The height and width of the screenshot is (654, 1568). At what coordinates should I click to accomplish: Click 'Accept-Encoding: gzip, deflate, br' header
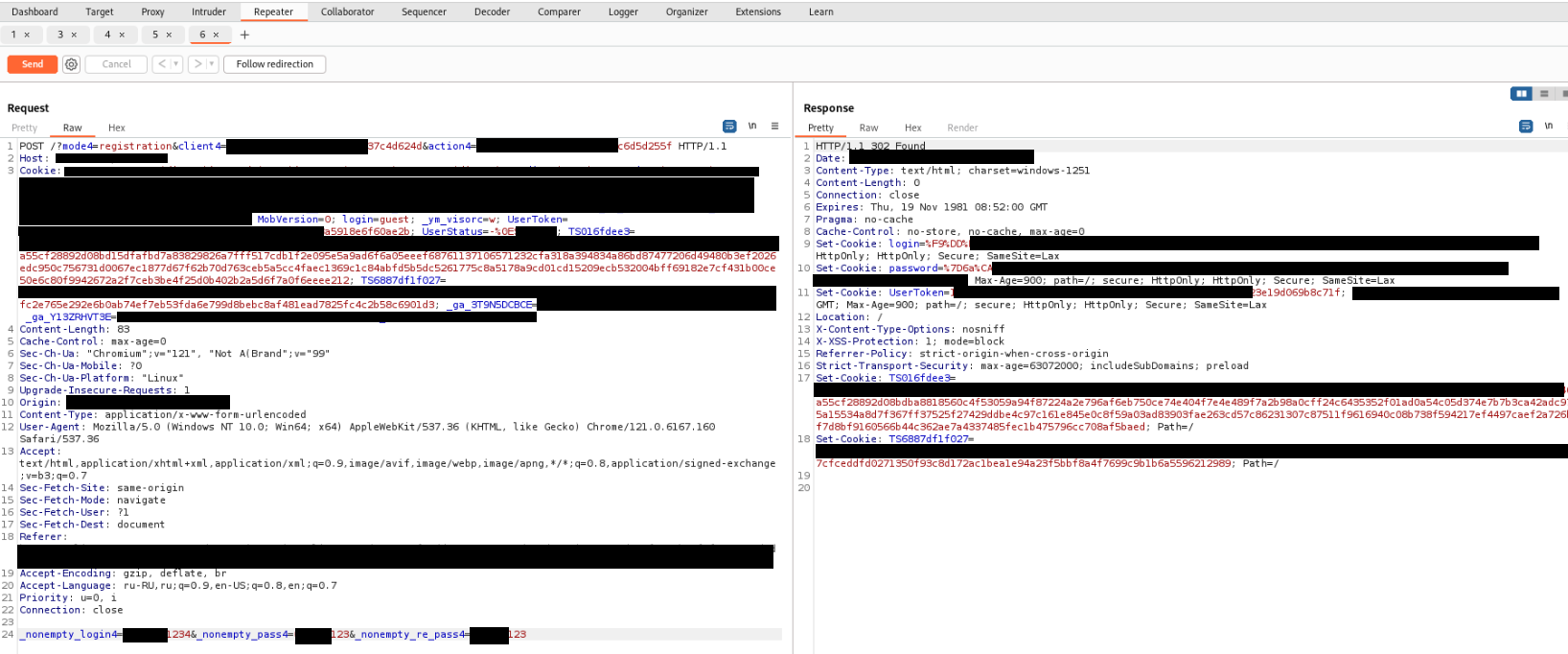click(123, 573)
